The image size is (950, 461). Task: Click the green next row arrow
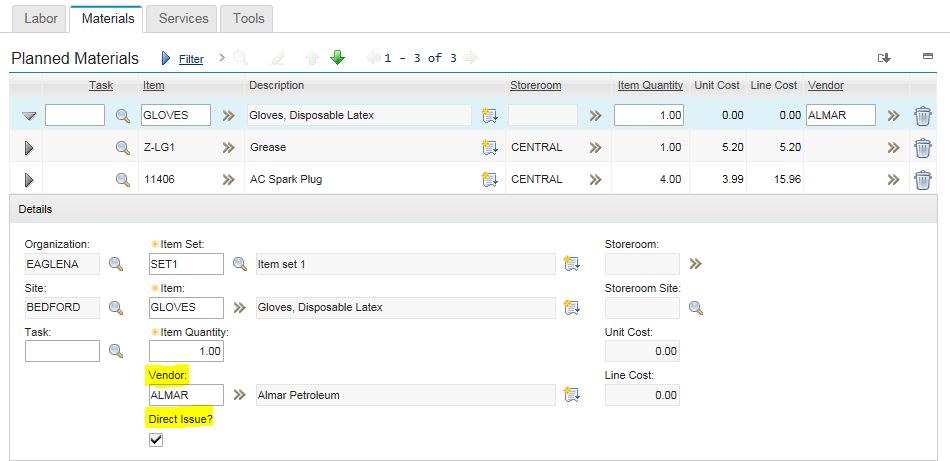[x=337, y=58]
